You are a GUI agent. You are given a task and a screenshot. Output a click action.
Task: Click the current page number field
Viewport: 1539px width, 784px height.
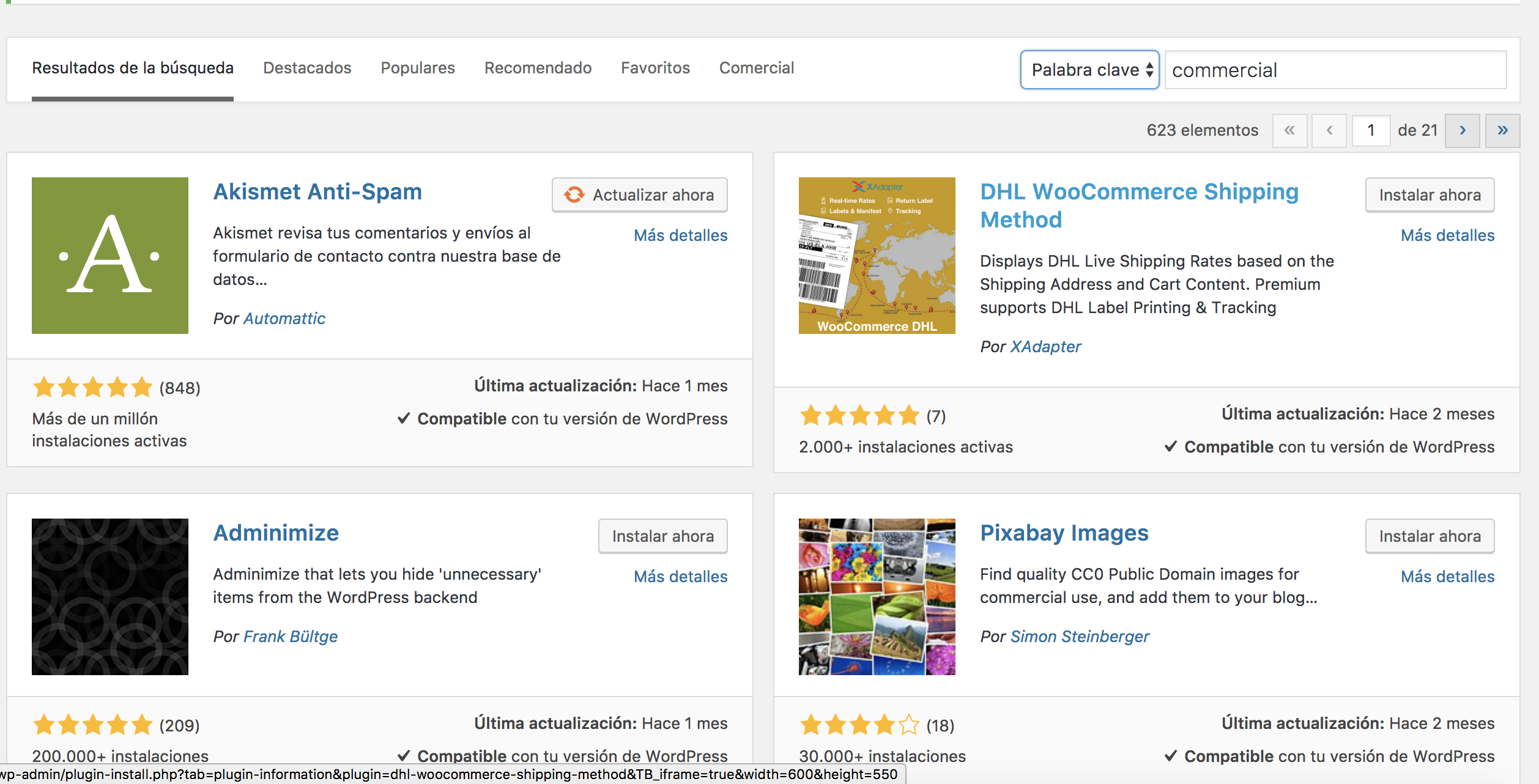point(1371,130)
